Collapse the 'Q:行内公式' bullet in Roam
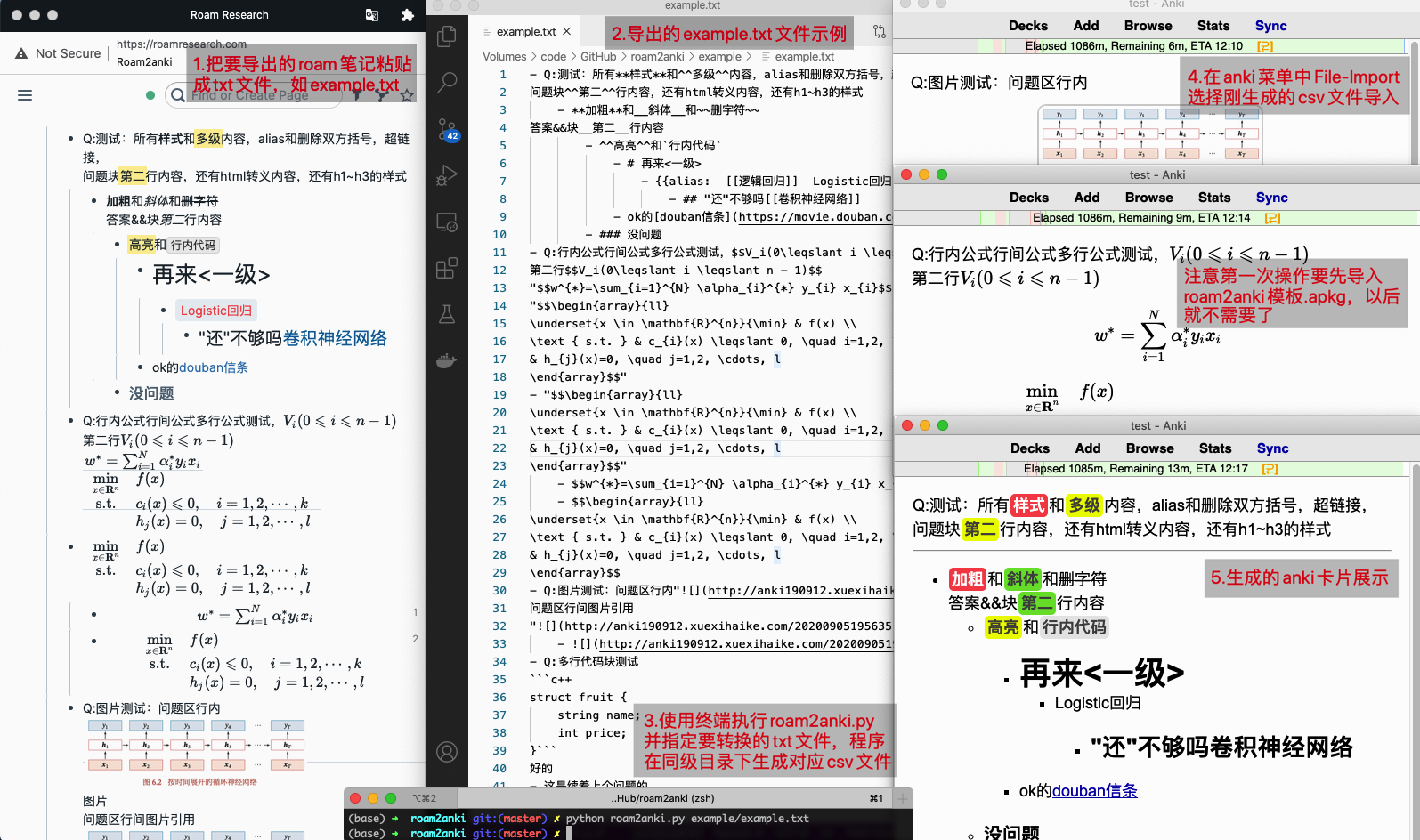 point(71,421)
